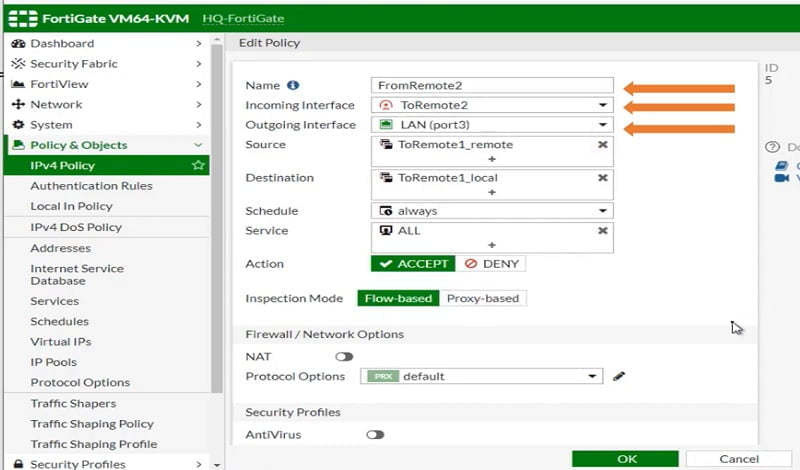Click the Name info icon

click(292, 85)
